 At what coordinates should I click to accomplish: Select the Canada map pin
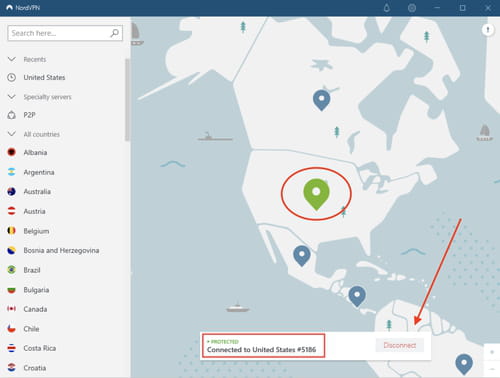click(x=322, y=100)
